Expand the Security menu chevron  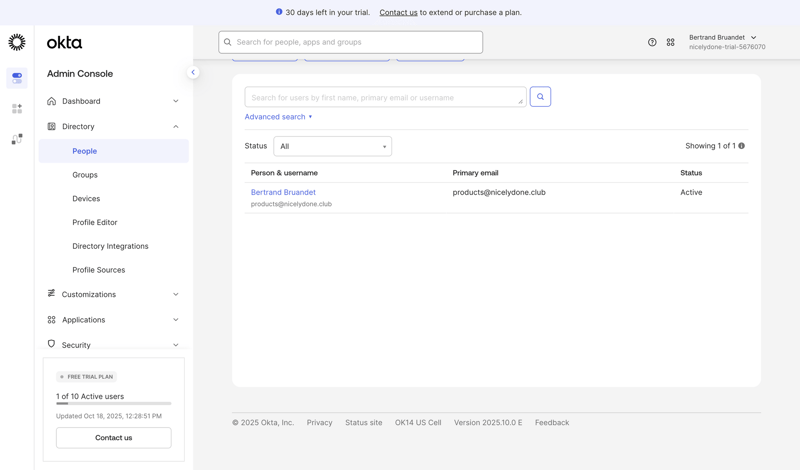pyautogui.click(x=176, y=345)
